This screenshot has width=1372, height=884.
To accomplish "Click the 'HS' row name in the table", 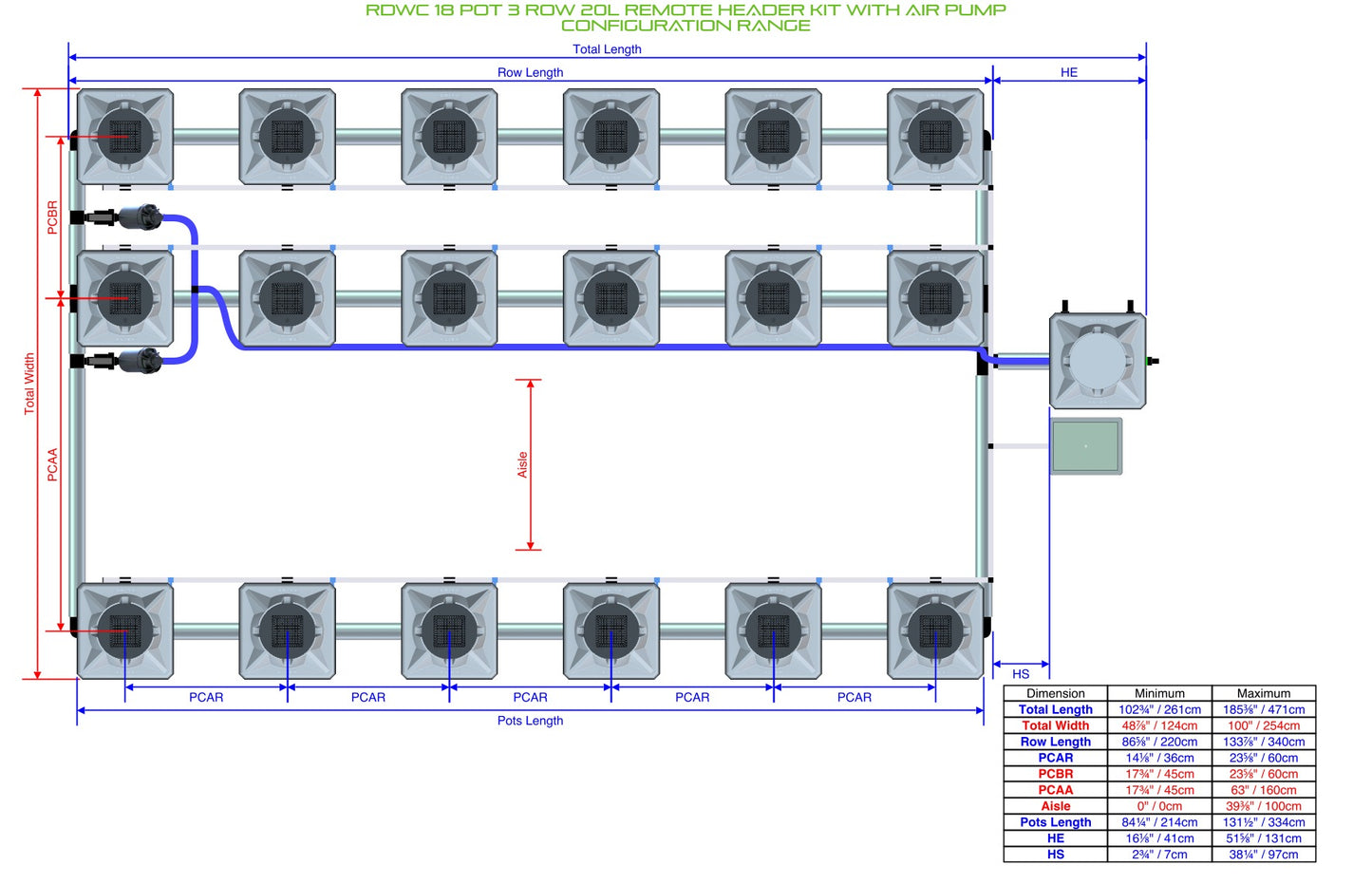I will tap(1056, 856).
